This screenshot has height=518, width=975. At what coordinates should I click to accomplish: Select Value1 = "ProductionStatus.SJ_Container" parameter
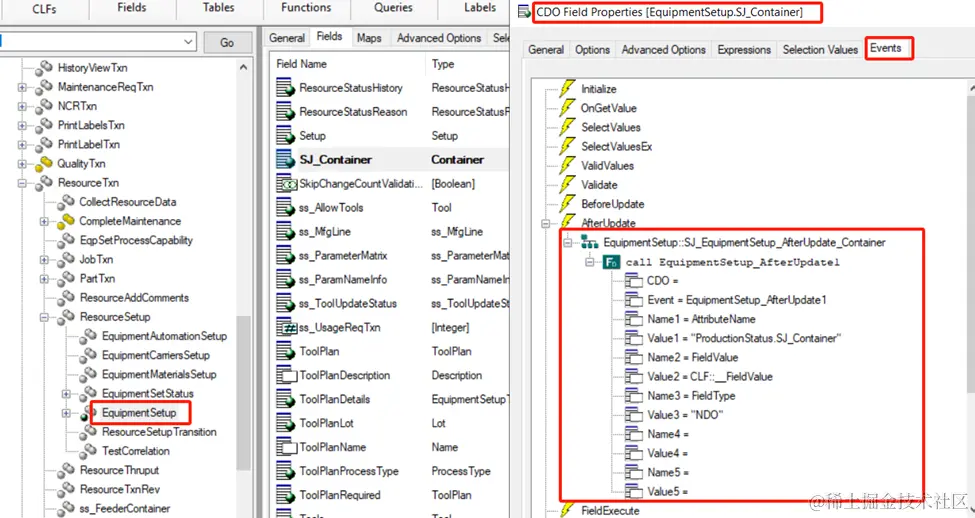click(x=744, y=338)
